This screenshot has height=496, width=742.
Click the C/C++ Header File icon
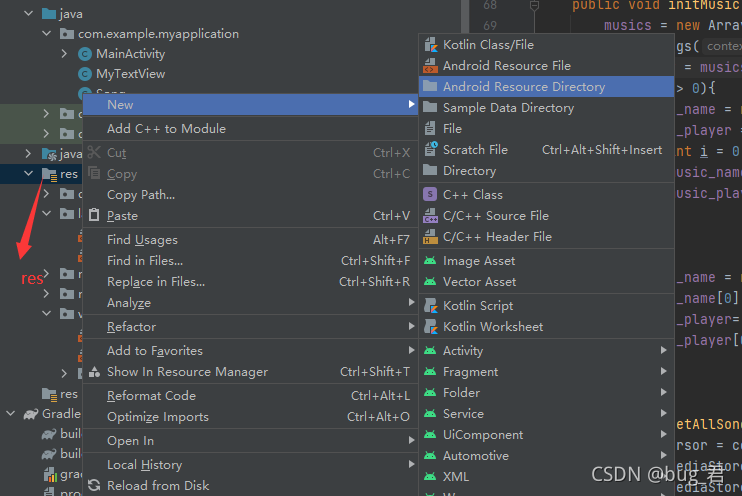(431, 237)
